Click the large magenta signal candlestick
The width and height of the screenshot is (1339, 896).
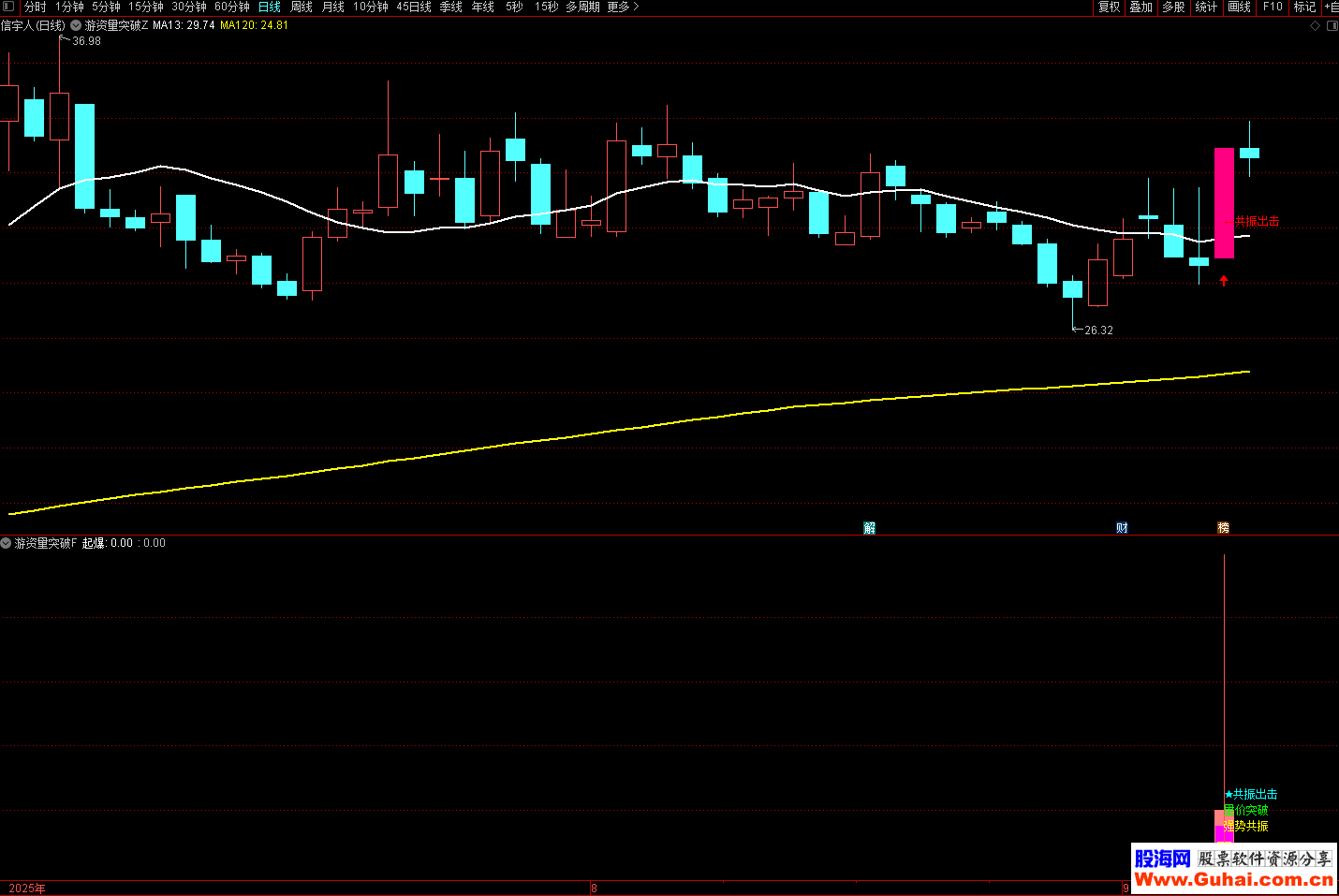[x=1224, y=202]
